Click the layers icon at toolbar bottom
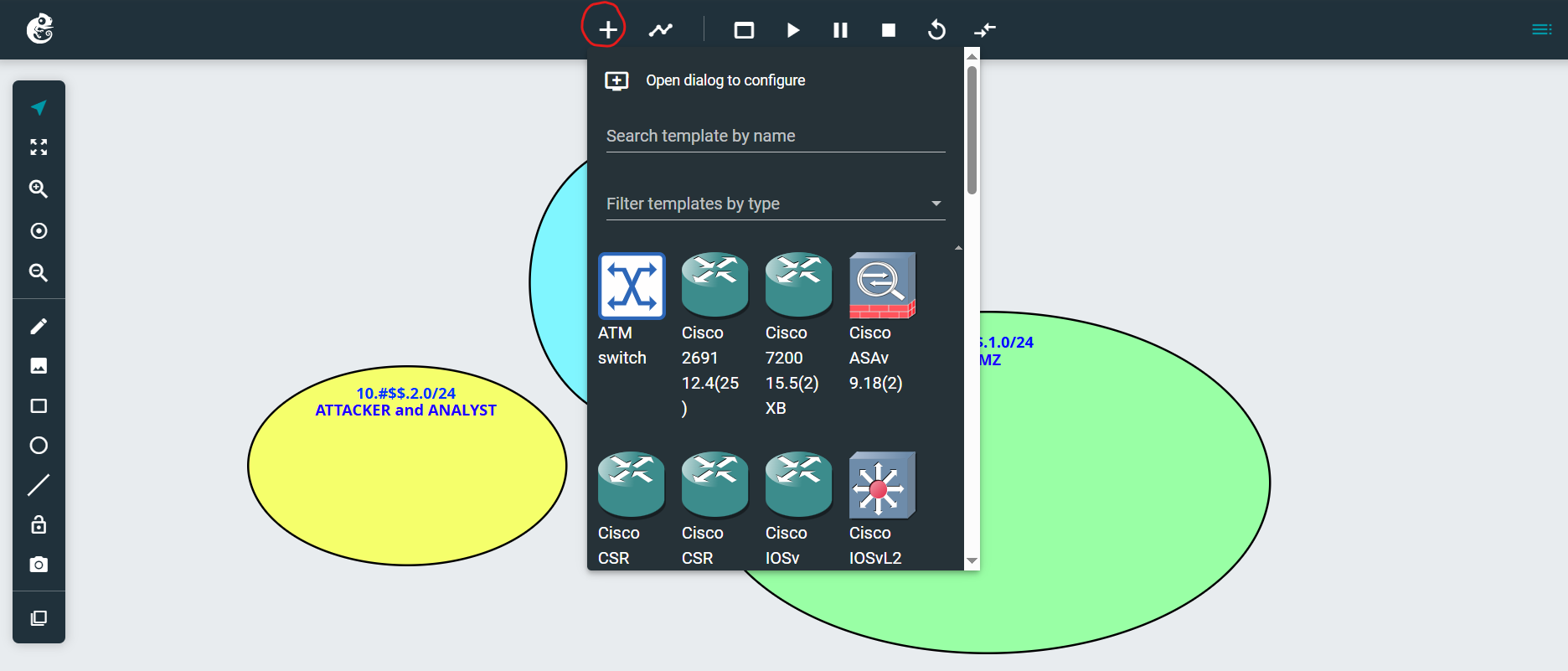Viewport: 1568px width, 671px height. click(39, 618)
